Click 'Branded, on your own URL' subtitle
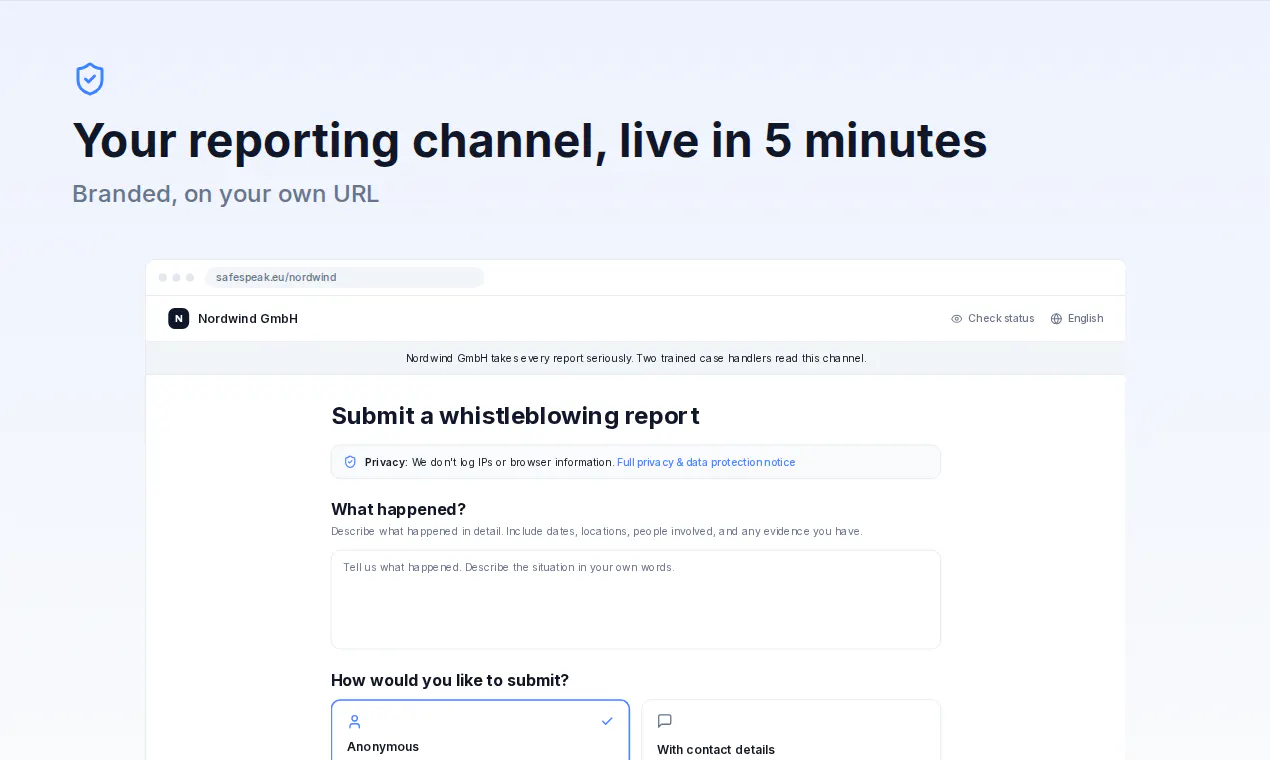Viewport: 1270px width, 760px height. point(226,194)
